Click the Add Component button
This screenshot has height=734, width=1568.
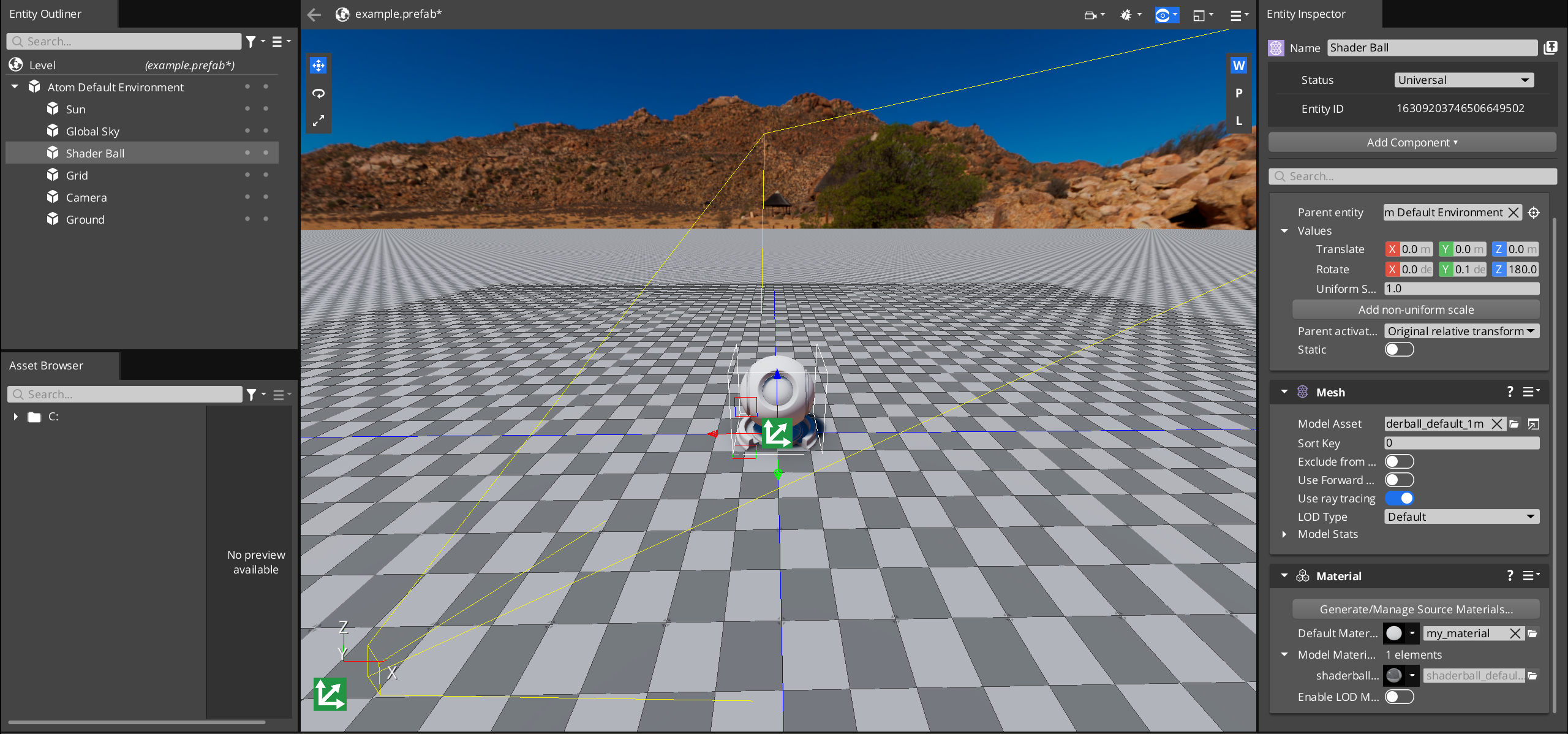1412,143
